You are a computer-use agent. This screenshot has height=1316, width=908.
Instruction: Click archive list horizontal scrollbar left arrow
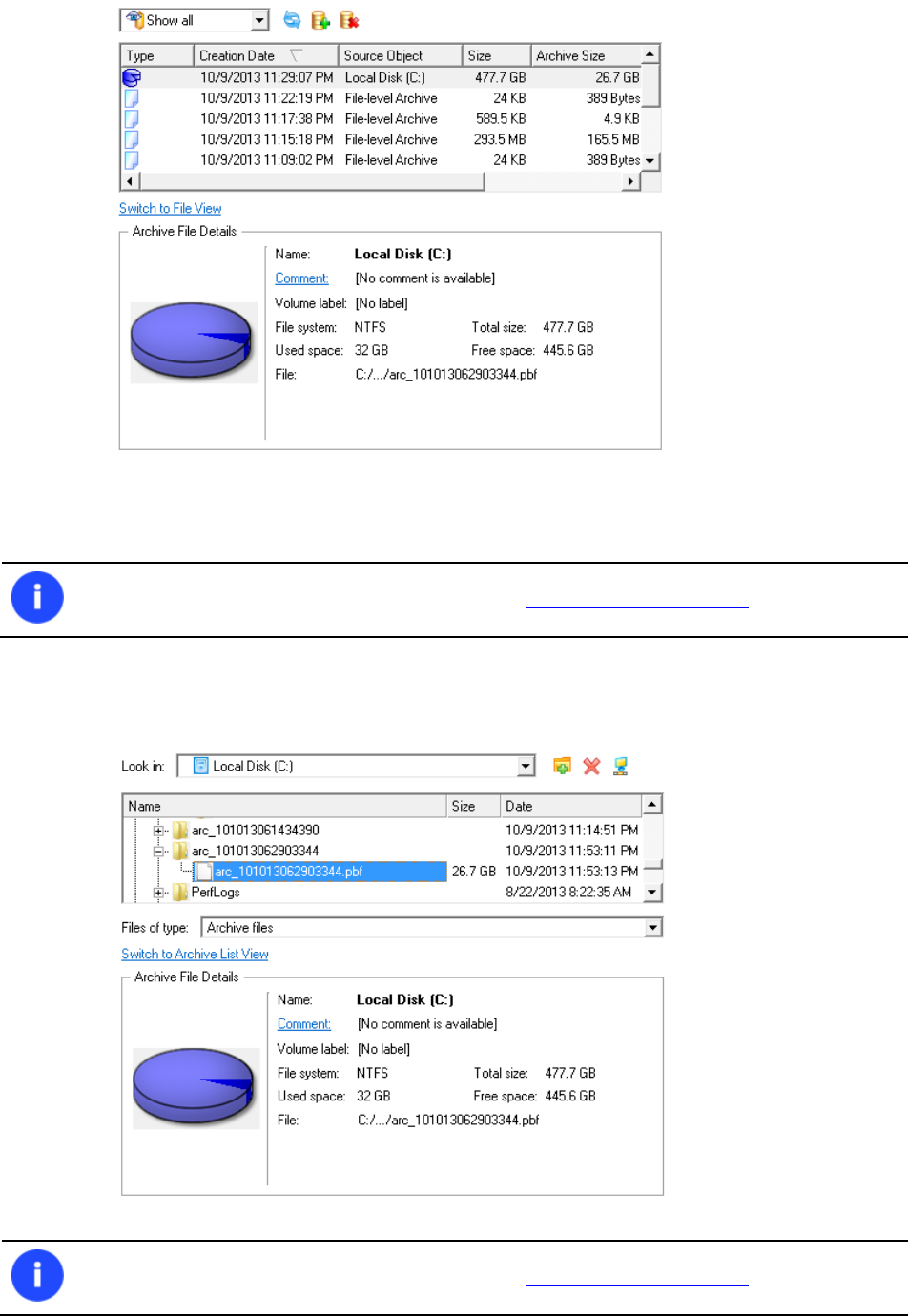point(131,181)
